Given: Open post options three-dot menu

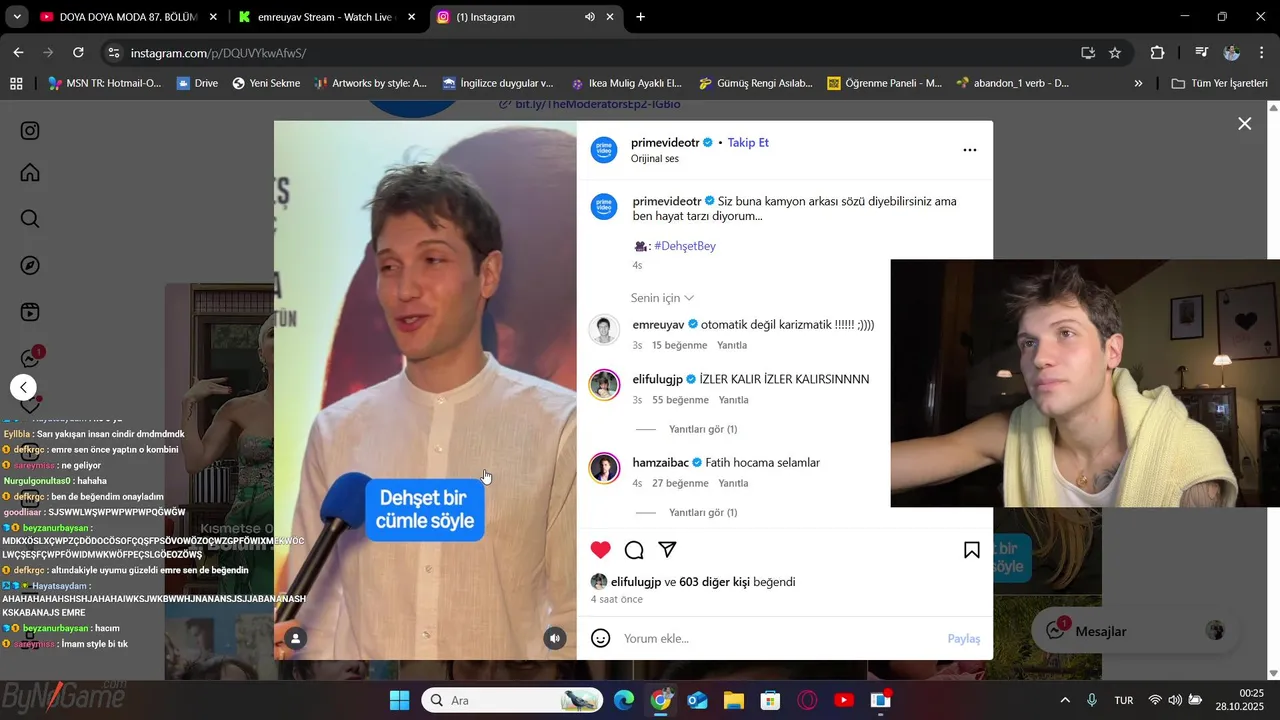Looking at the screenshot, I should (x=969, y=150).
